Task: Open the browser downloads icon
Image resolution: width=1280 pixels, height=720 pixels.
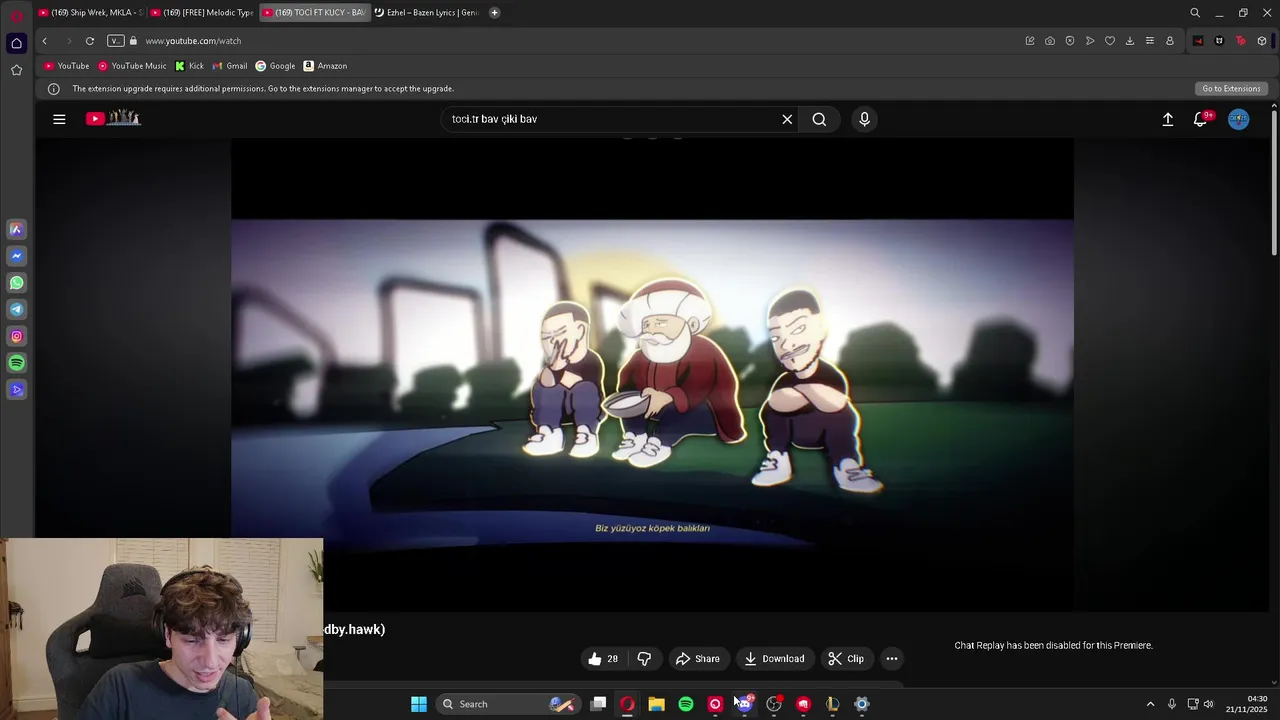Action: (x=1130, y=41)
